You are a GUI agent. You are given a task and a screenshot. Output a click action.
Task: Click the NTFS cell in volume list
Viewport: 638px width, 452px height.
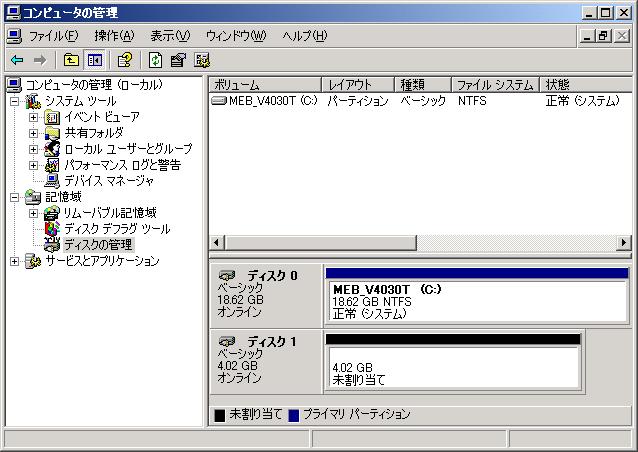pyautogui.click(x=472, y=100)
